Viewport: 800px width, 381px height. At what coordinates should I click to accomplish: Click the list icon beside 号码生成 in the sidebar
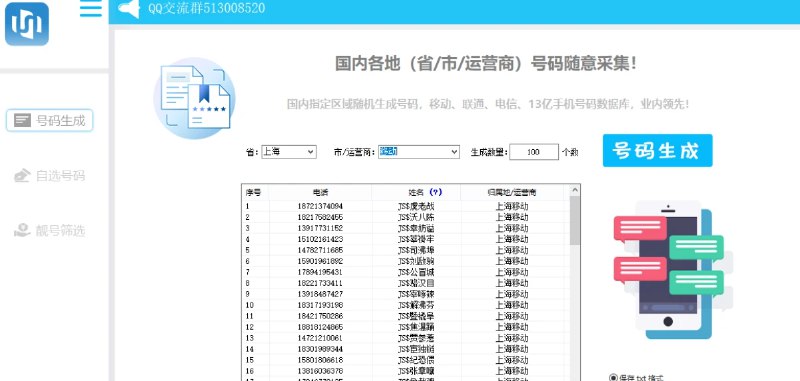pos(22,121)
